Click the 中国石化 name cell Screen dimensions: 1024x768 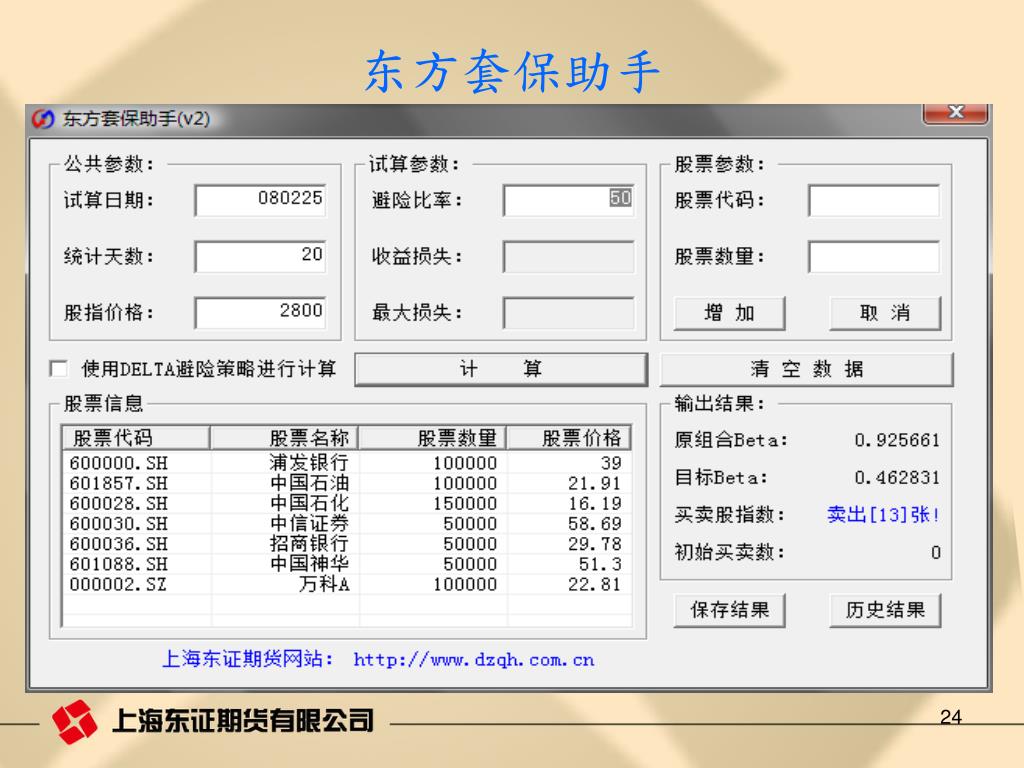pos(310,504)
